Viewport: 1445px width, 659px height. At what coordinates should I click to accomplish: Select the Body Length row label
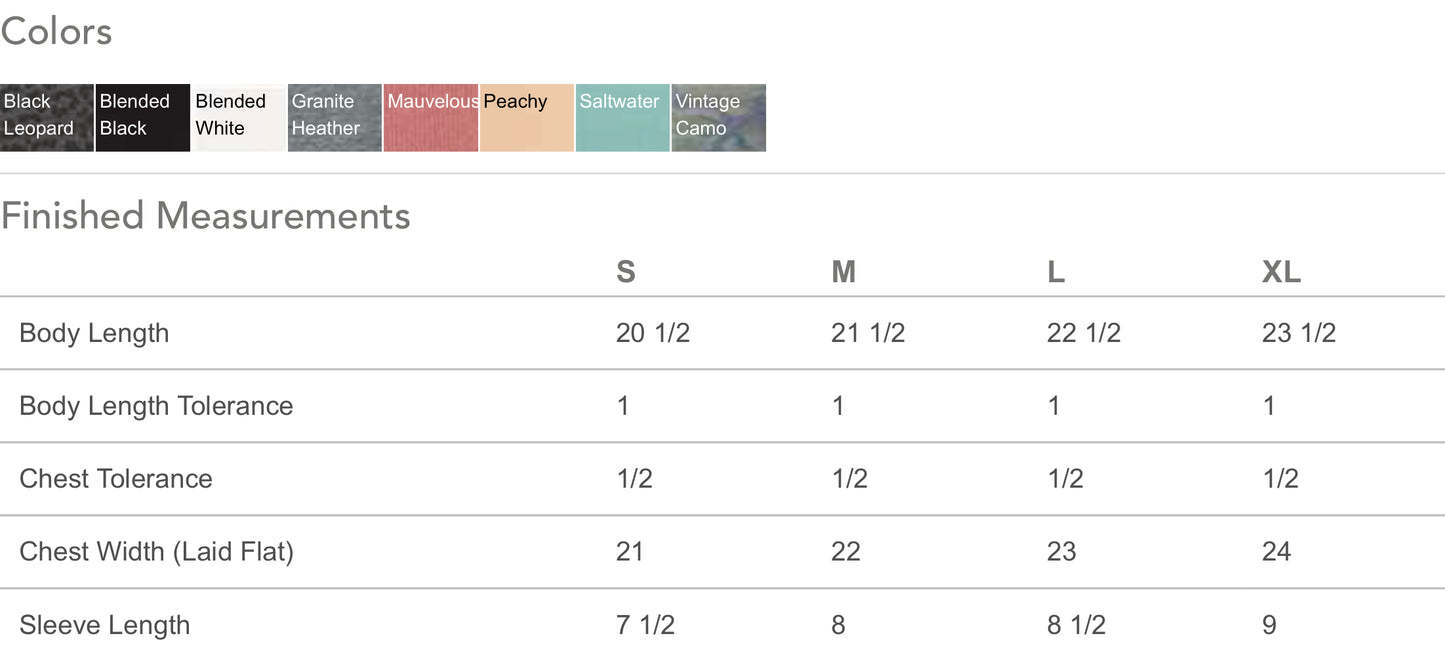94,333
